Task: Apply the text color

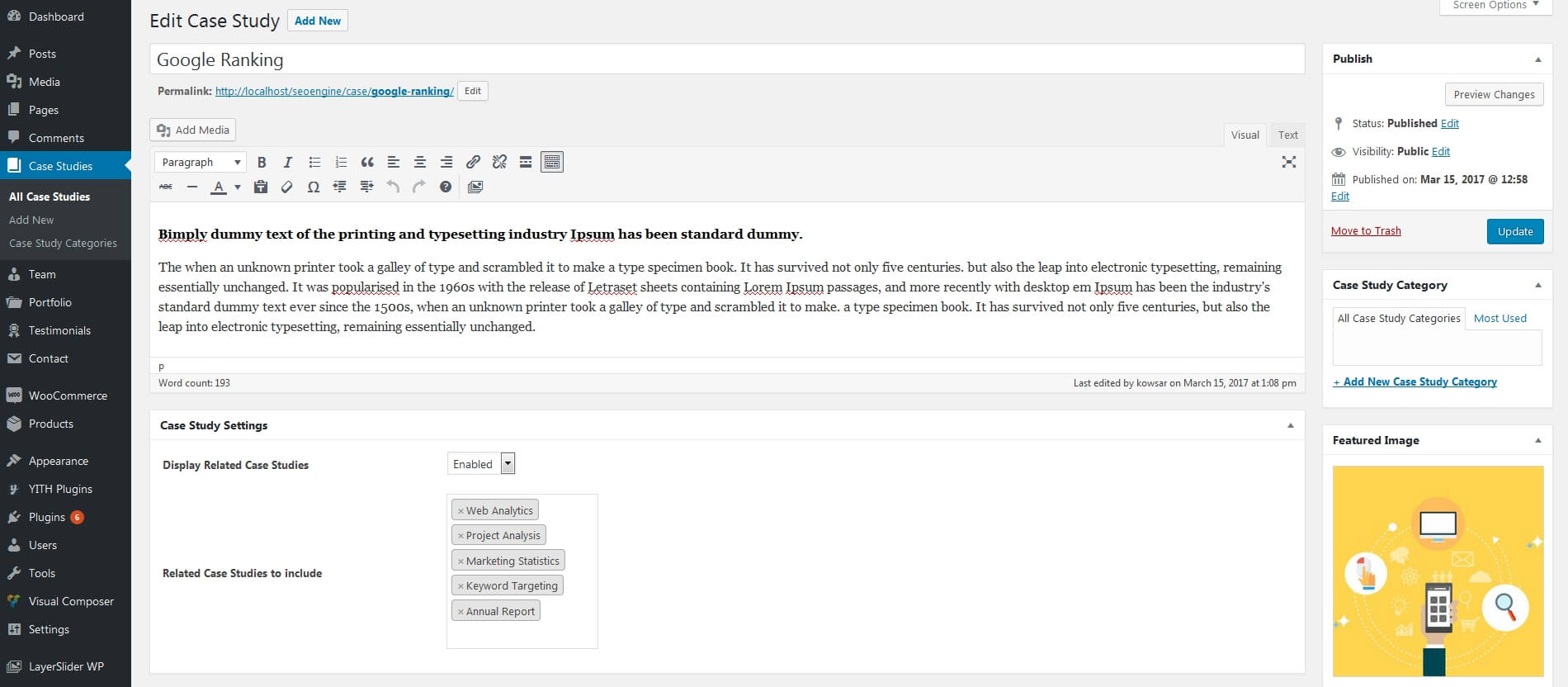Action: (219, 187)
